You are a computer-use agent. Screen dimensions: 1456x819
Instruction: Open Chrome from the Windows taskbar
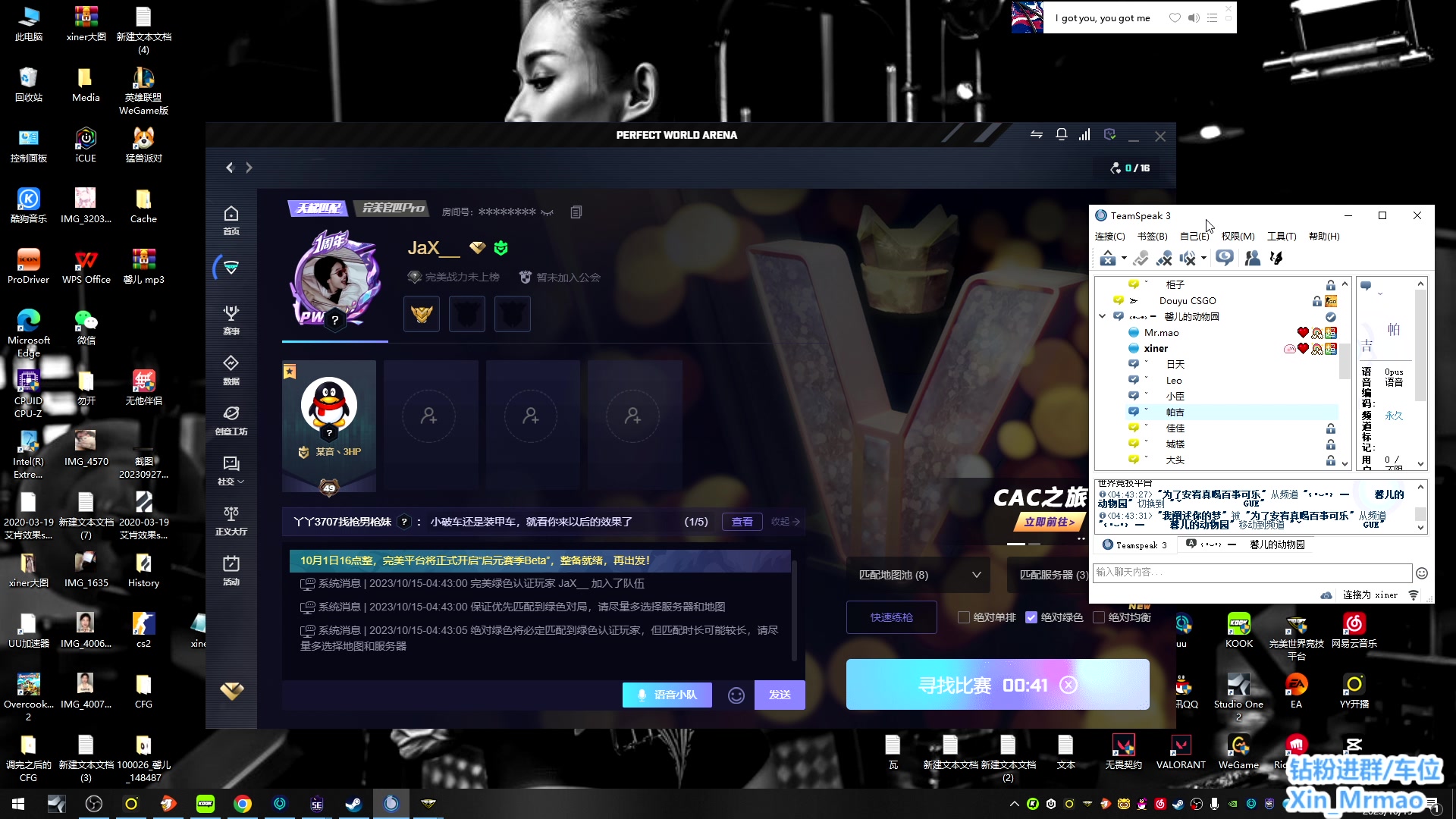click(243, 804)
